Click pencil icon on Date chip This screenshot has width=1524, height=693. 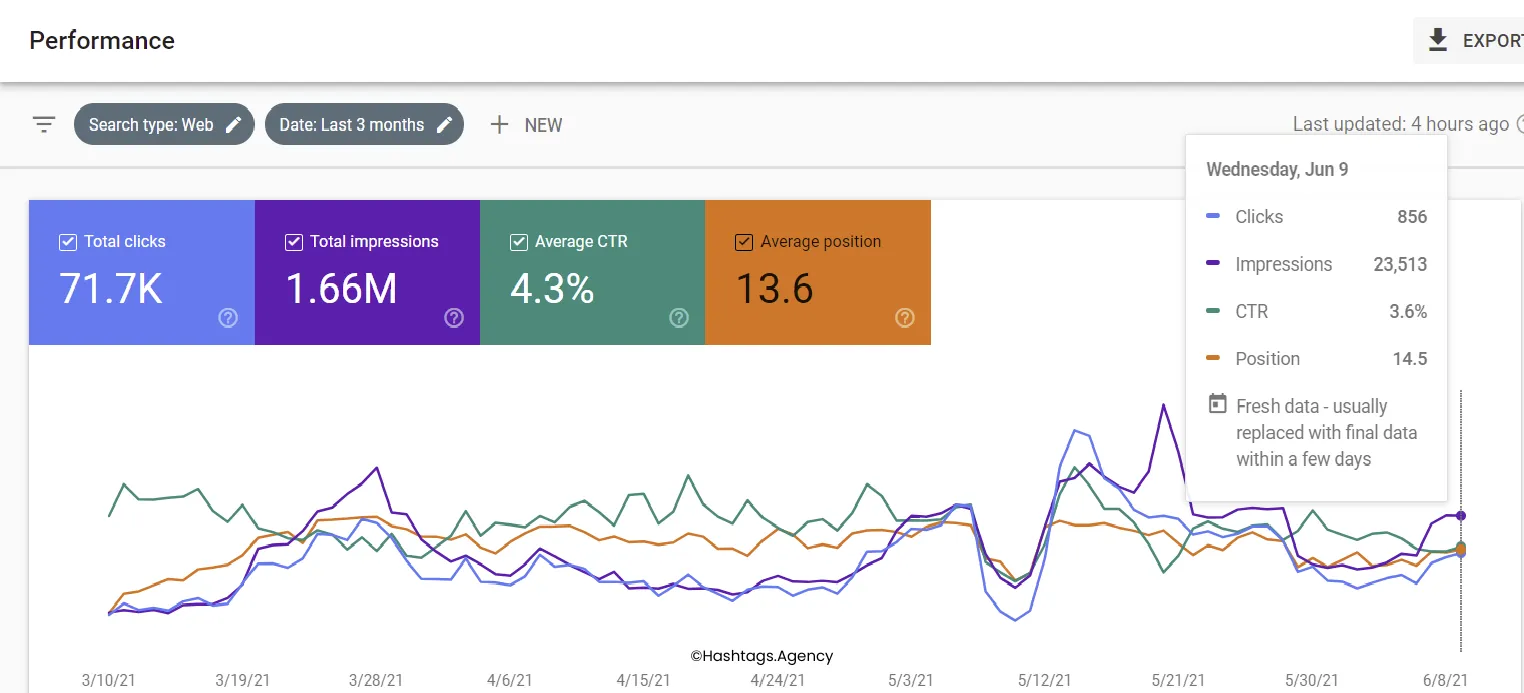(x=445, y=125)
